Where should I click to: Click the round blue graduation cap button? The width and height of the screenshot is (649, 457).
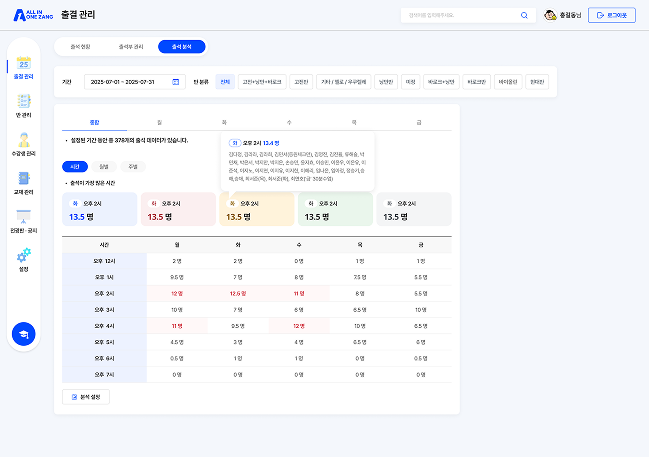(x=24, y=334)
